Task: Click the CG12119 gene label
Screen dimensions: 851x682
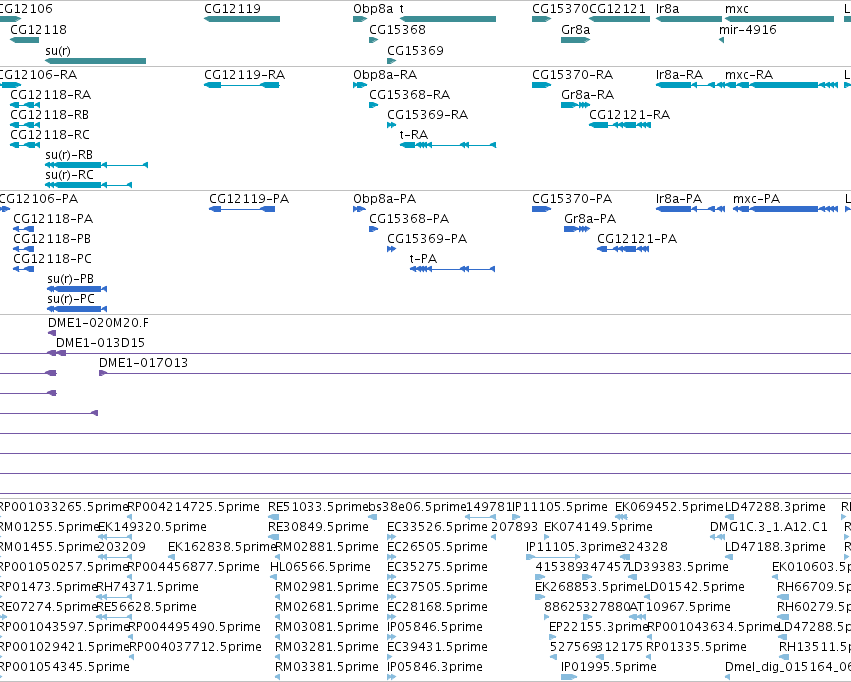Action: tap(232, 9)
